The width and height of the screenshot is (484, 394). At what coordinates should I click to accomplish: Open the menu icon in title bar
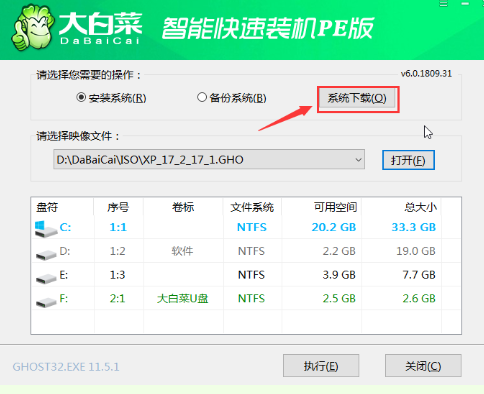pyautogui.click(x=443, y=4)
